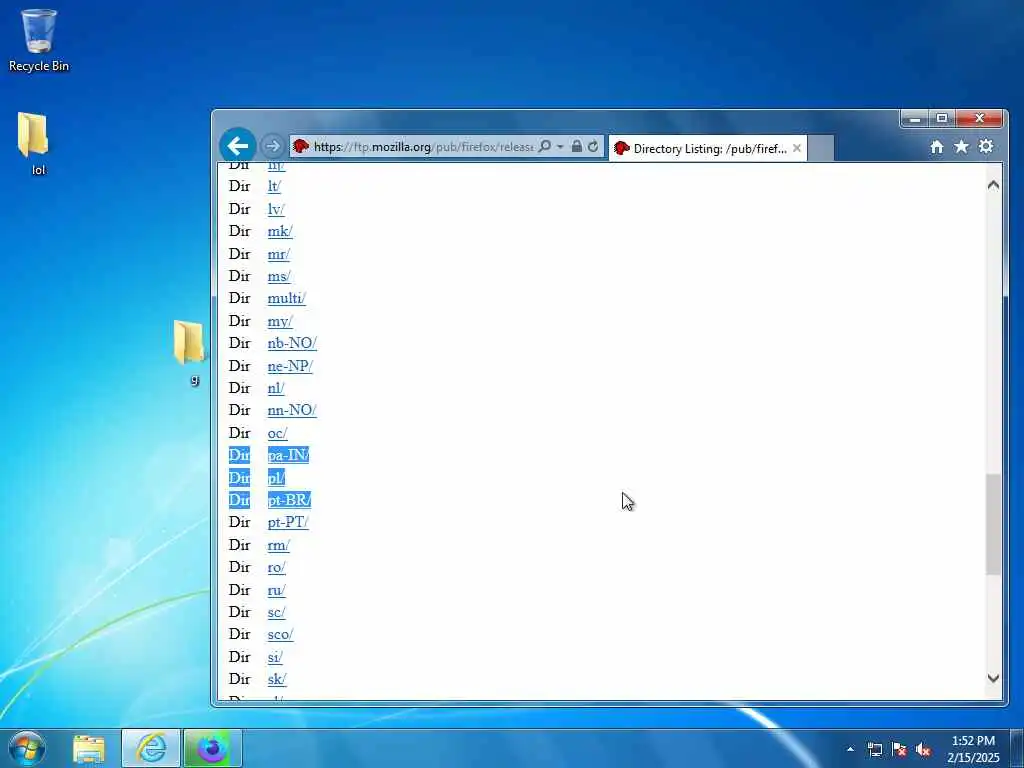Refresh the page with reload icon
Image resolution: width=1024 pixels, height=768 pixels.
click(x=593, y=146)
